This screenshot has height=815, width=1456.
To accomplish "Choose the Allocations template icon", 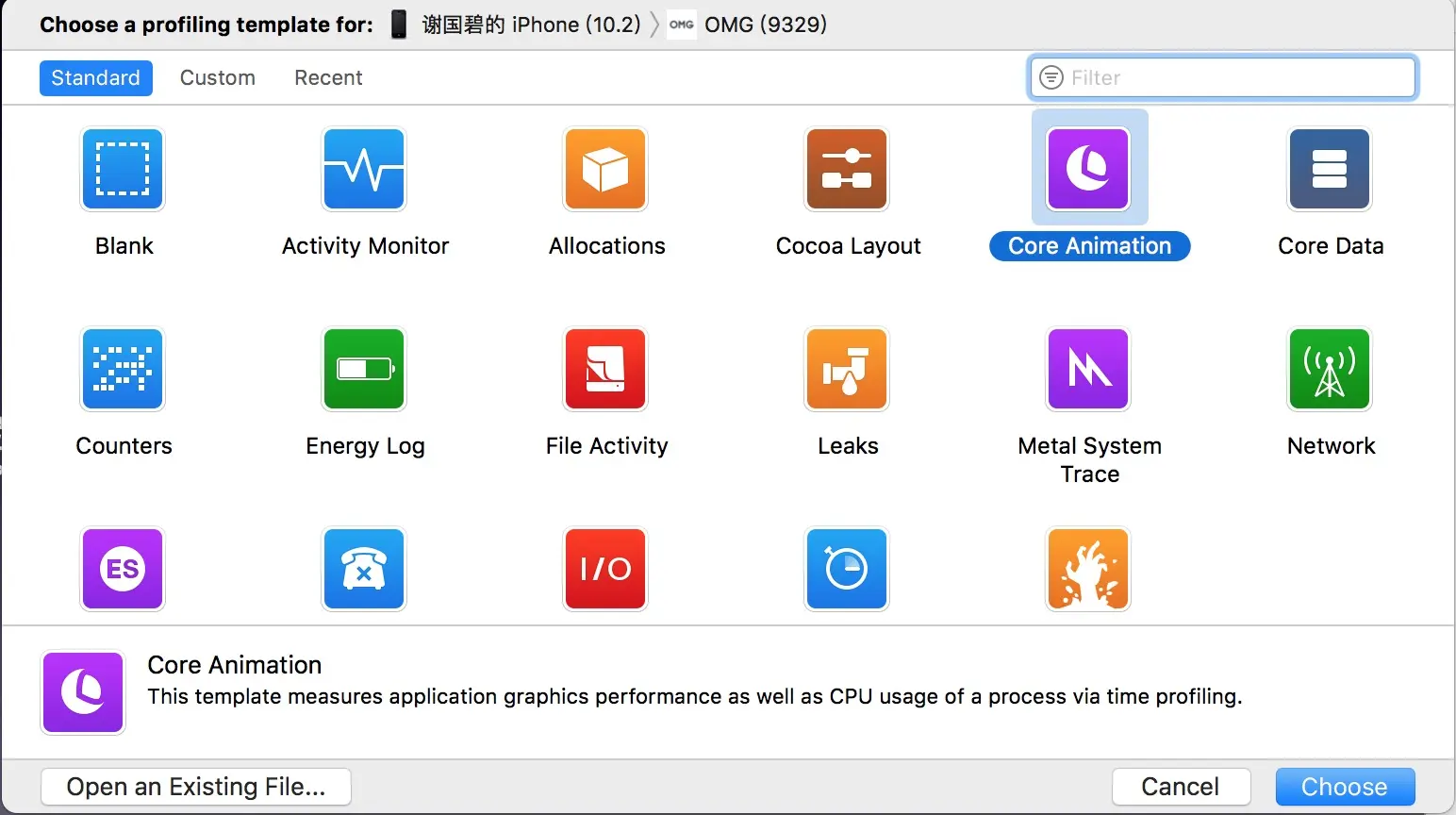I will [605, 169].
